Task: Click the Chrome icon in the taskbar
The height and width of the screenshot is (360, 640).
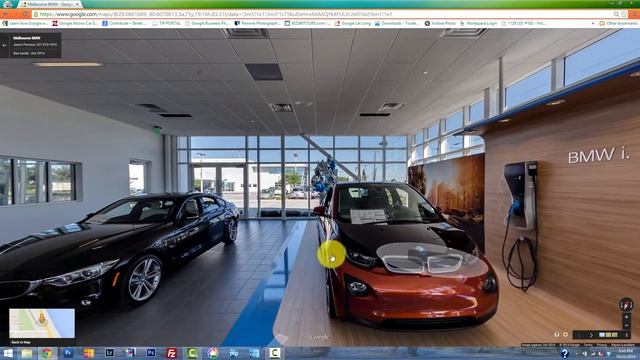Action: click(47, 353)
